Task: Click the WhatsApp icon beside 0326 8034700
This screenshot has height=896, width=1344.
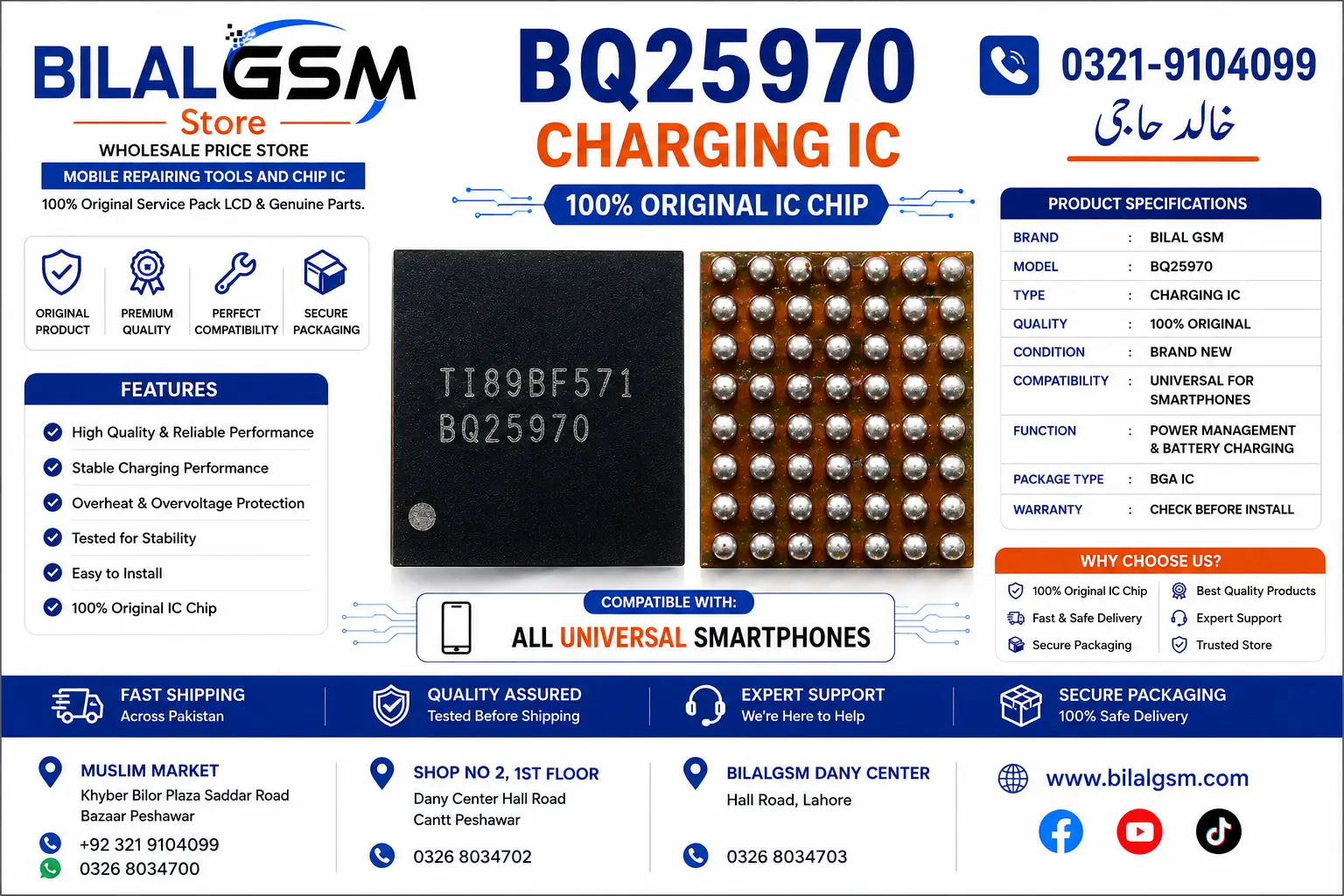Action: point(51,868)
